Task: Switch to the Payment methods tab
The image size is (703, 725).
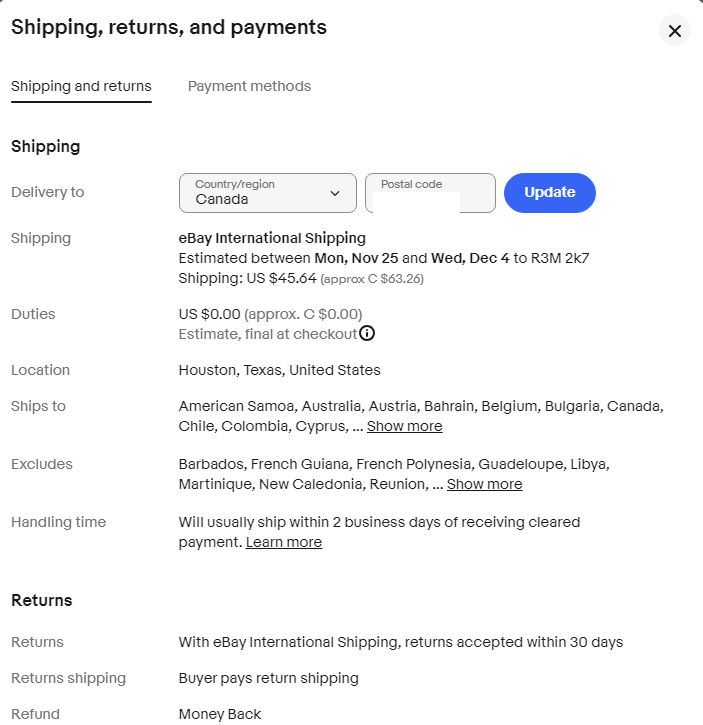Action: pos(249,86)
